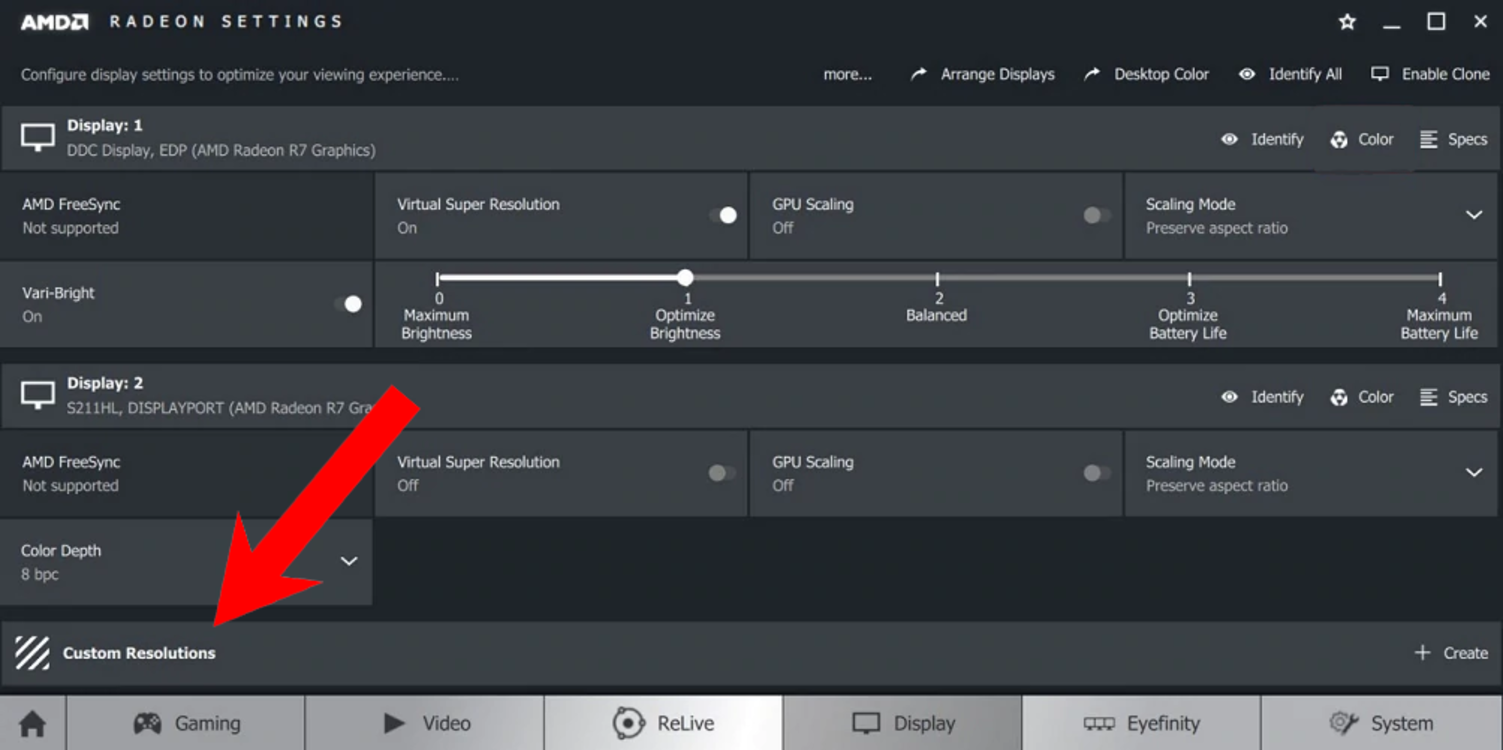
Task: Turn off Vari-Bright
Action: (x=351, y=302)
